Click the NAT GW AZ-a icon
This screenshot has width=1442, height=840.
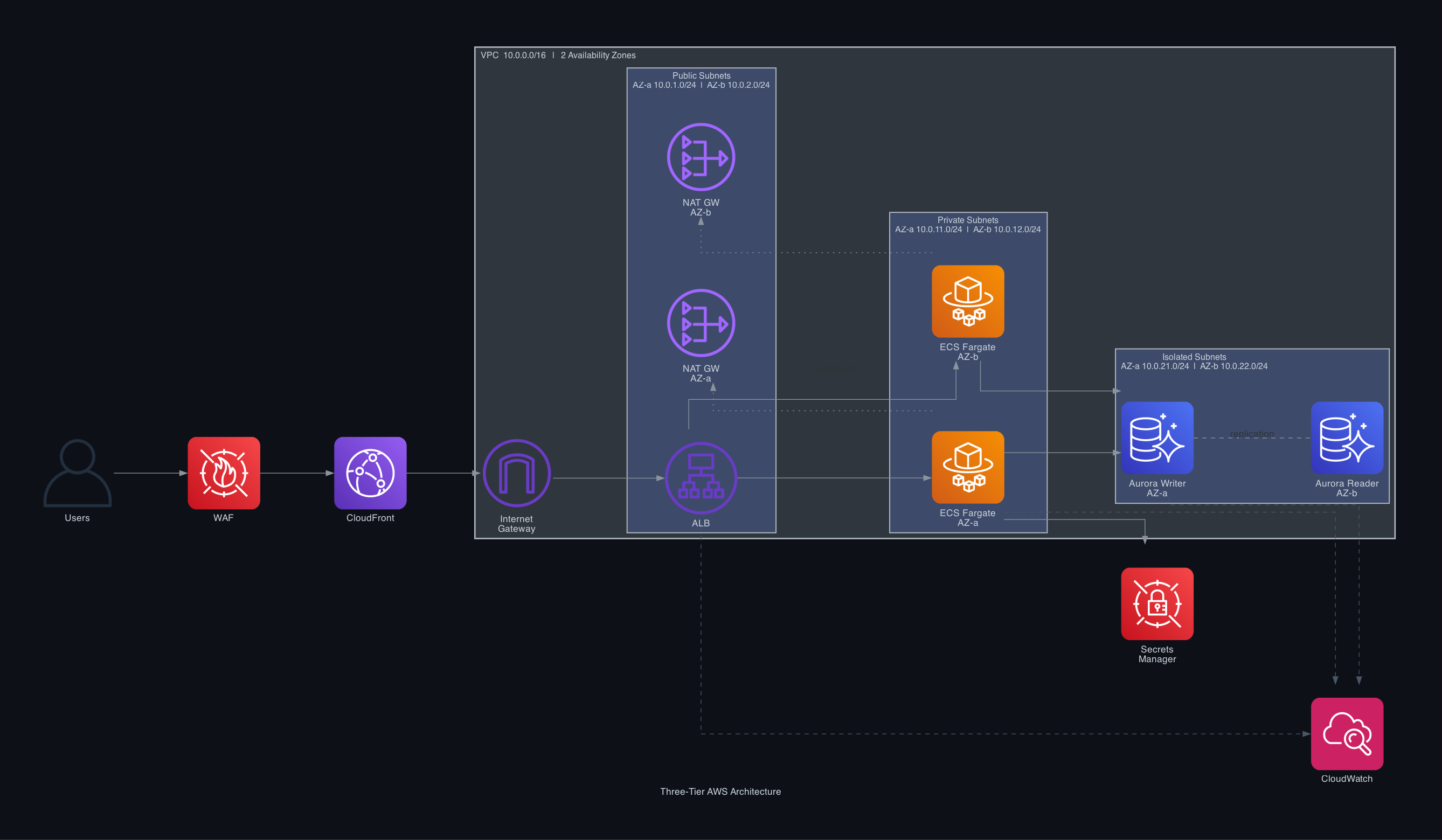point(701,322)
